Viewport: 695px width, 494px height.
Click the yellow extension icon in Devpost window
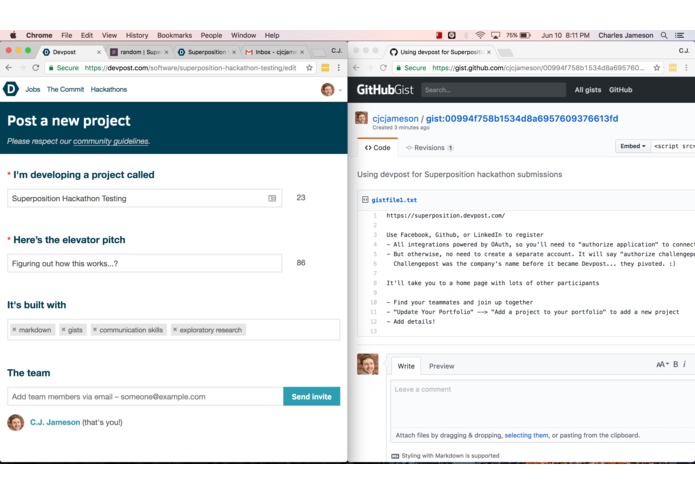point(325,68)
